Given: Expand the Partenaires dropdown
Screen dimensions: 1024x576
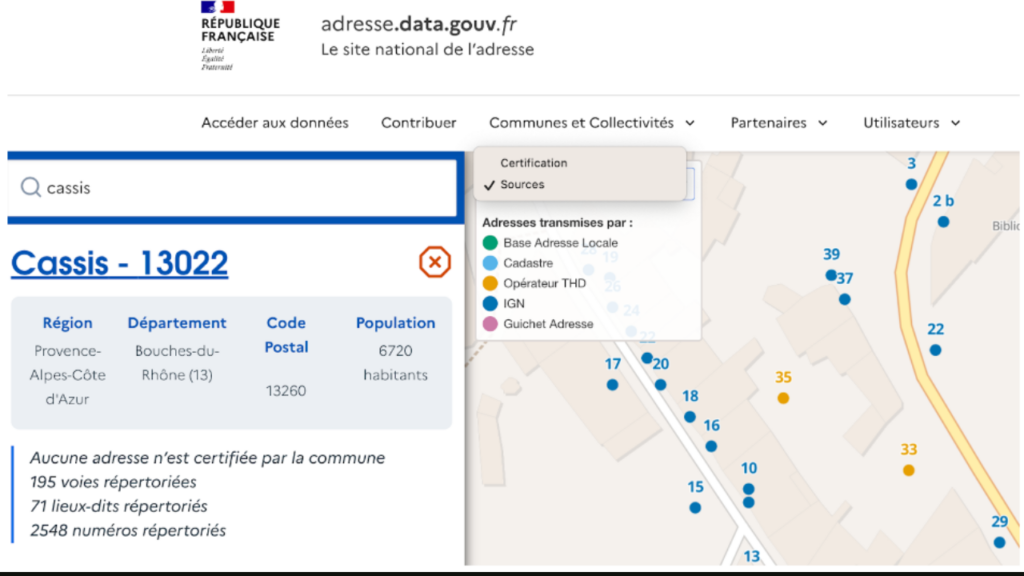Looking at the screenshot, I should (779, 123).
